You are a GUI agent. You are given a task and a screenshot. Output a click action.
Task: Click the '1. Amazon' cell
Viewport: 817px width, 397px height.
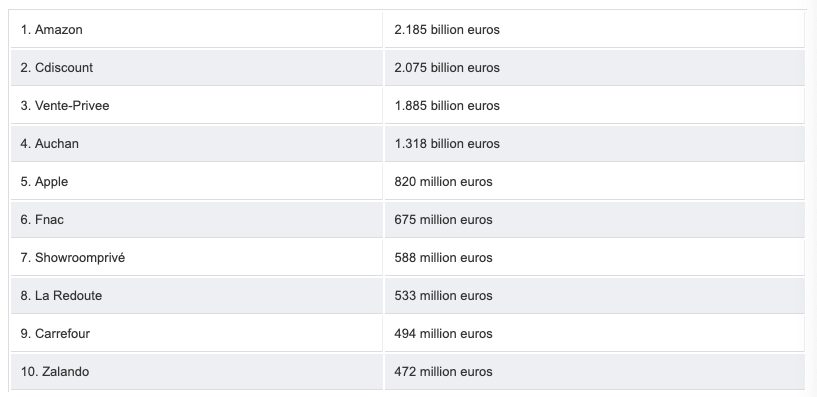click(x=196, y=30)
